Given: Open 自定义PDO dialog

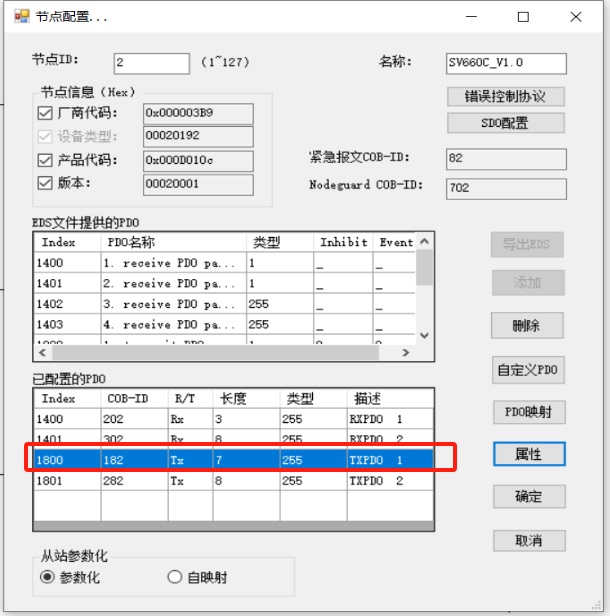Looking at the screenshot, I should coord(528,369).
